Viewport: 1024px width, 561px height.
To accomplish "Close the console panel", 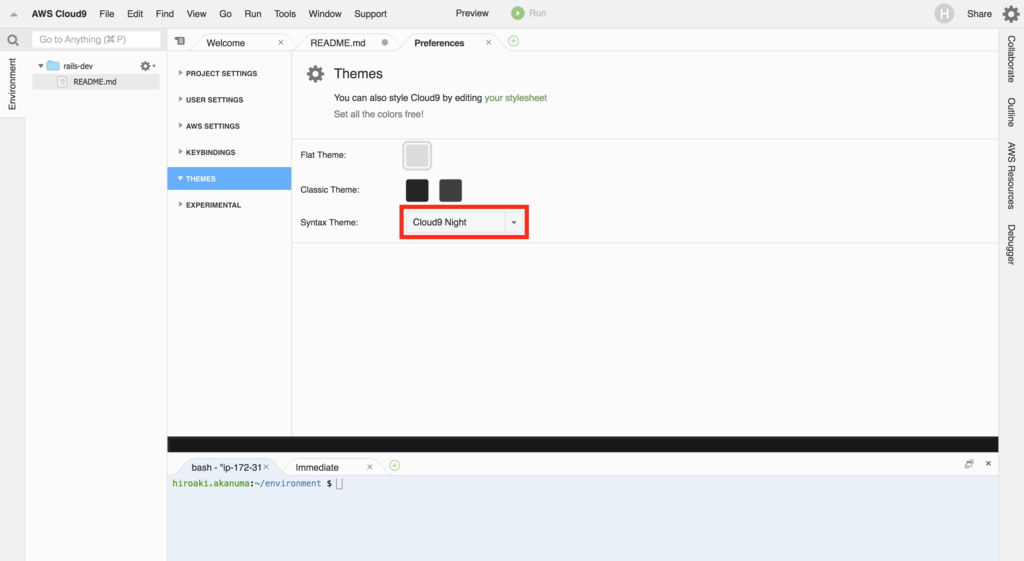I will [x=988, y=463].
